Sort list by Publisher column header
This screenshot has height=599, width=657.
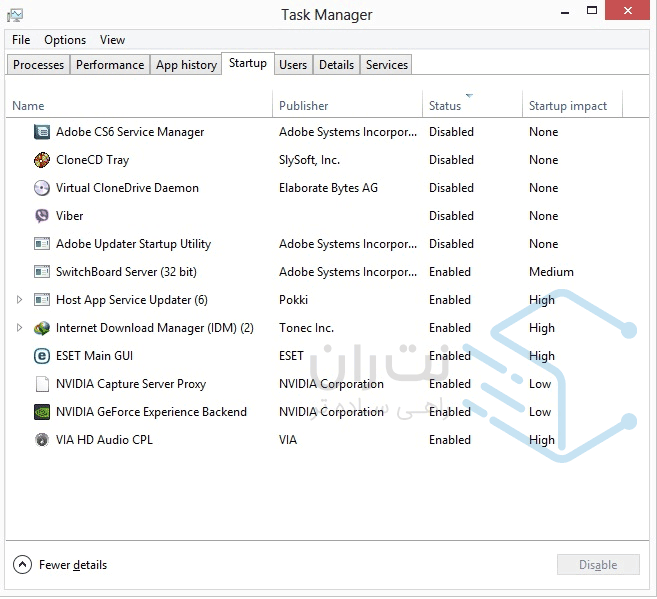(304, 106)
